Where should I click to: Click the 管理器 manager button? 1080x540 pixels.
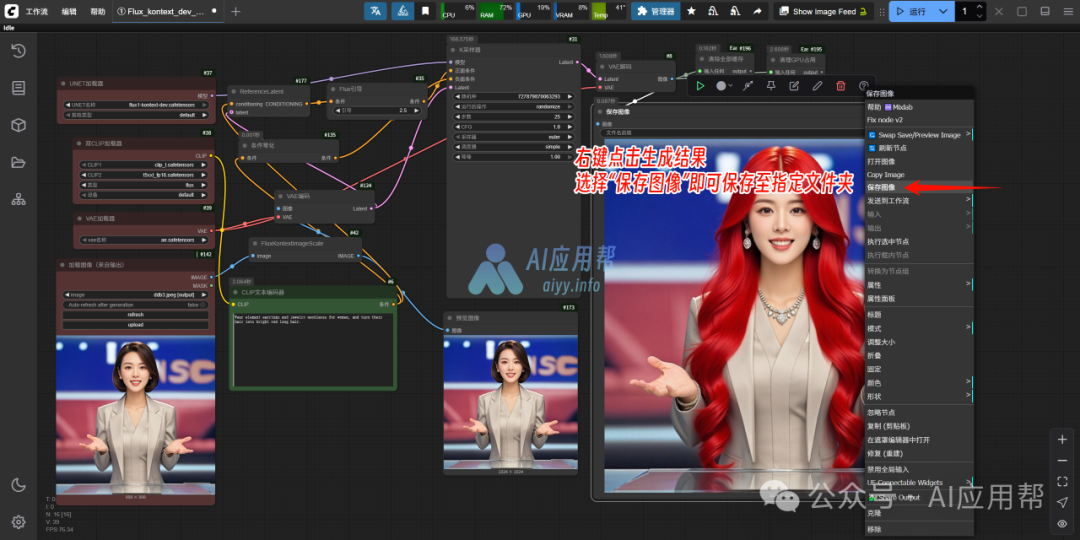[x=655, y=11]
